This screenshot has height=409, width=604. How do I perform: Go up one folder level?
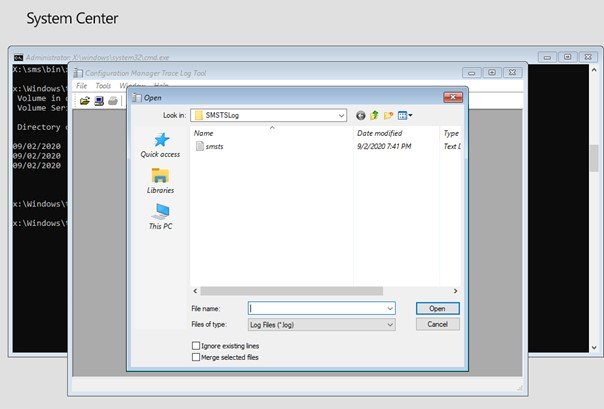pyautogui.click(x=374, y=115)
